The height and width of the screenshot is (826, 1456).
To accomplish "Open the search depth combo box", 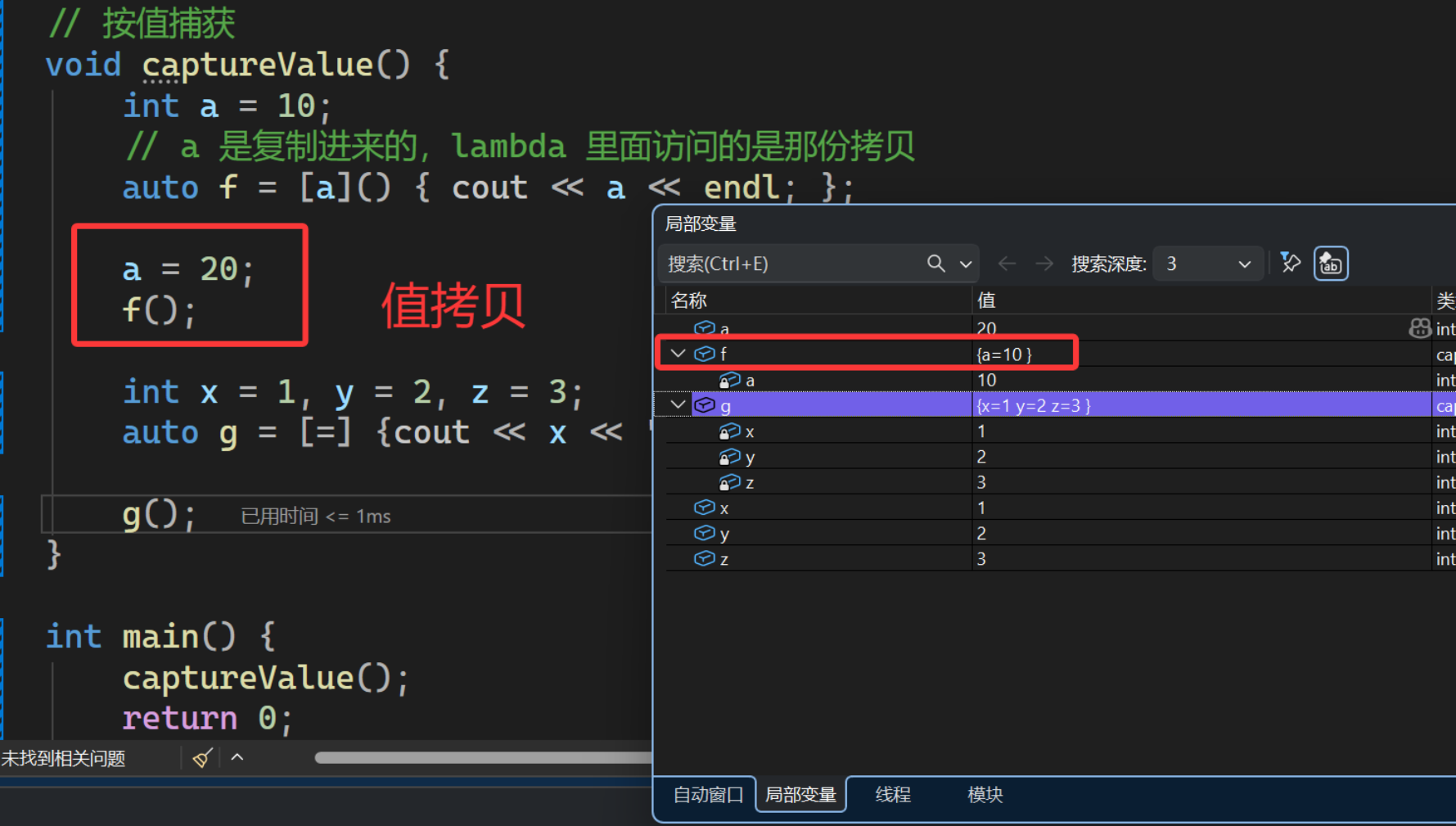I will click(x=1207, y=264).
